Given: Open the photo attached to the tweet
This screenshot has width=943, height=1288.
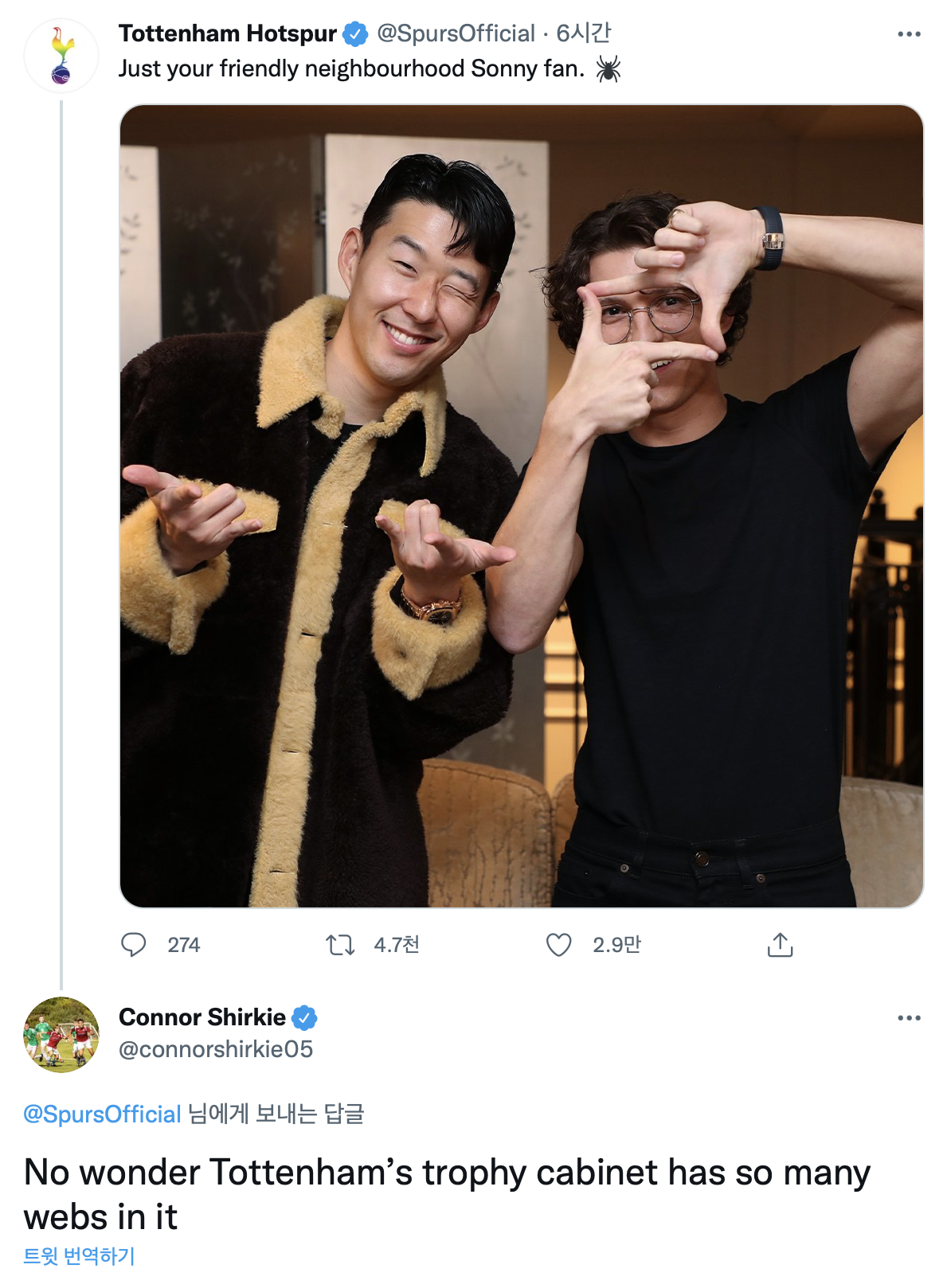Looking at the screenshot, I should coord(521,506).
